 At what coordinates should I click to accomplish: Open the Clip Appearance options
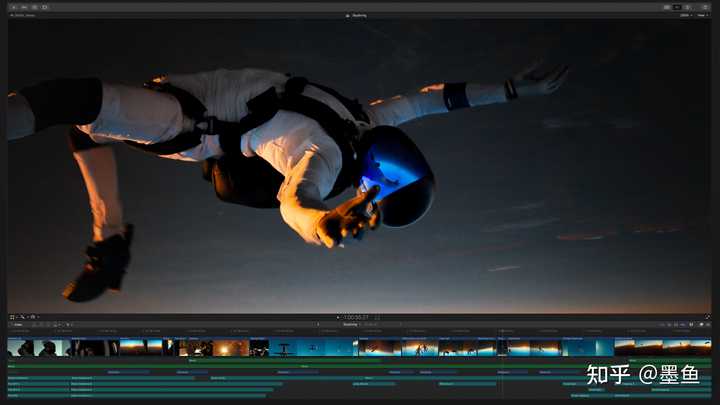point(691,325)
